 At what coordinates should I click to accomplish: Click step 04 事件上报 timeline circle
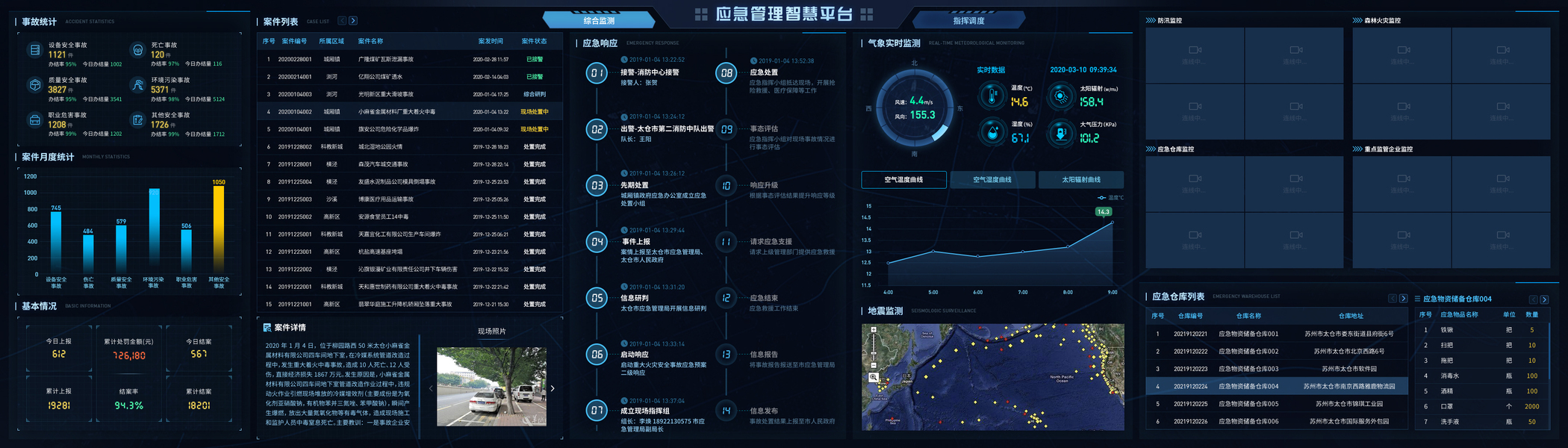pos(597,242)
